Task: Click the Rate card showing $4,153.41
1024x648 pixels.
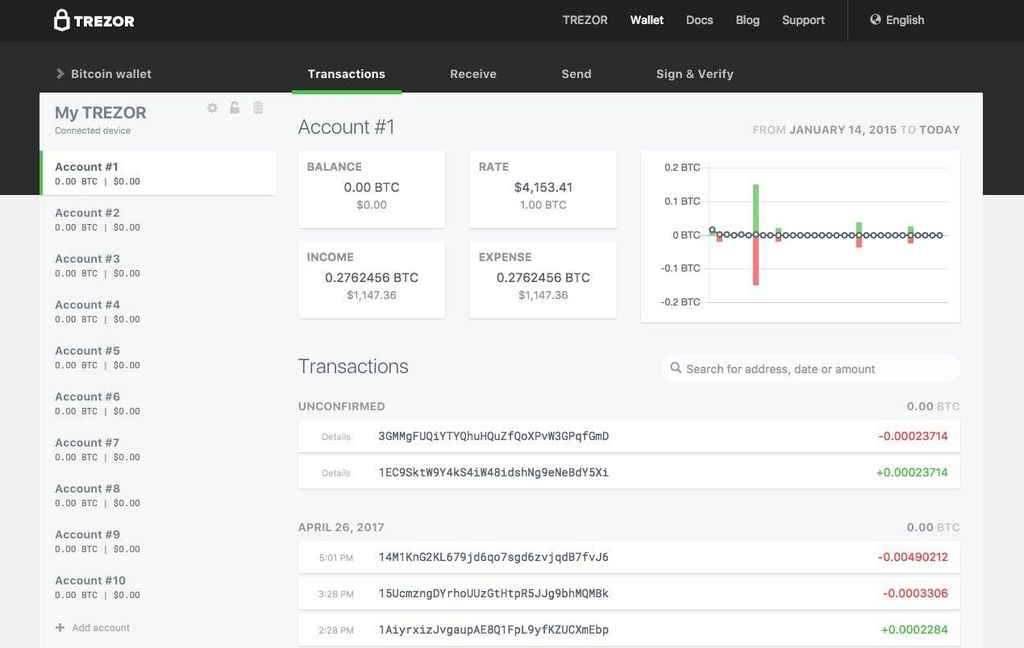Action: point(543,189)
